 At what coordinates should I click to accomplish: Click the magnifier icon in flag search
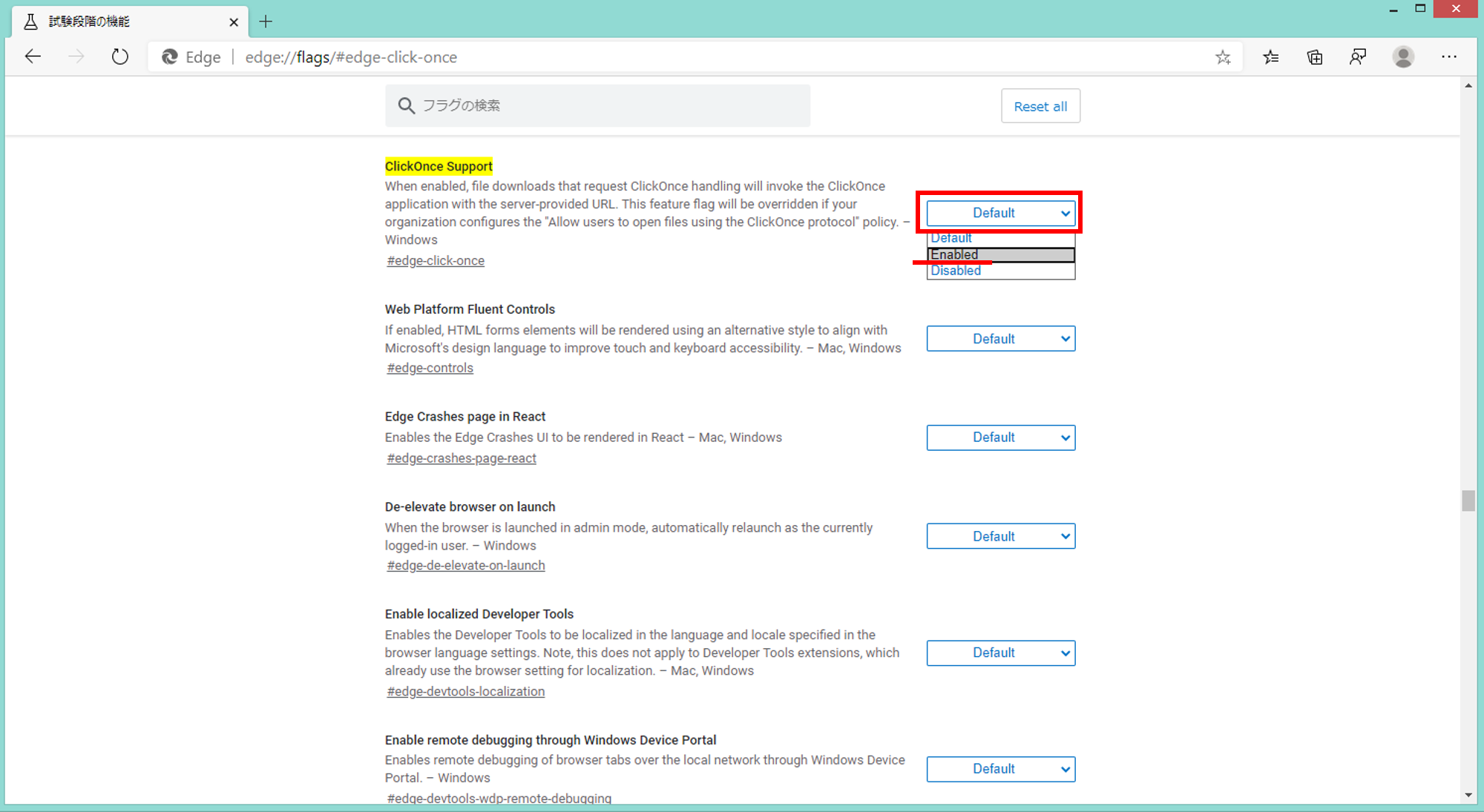click(406, 105)
